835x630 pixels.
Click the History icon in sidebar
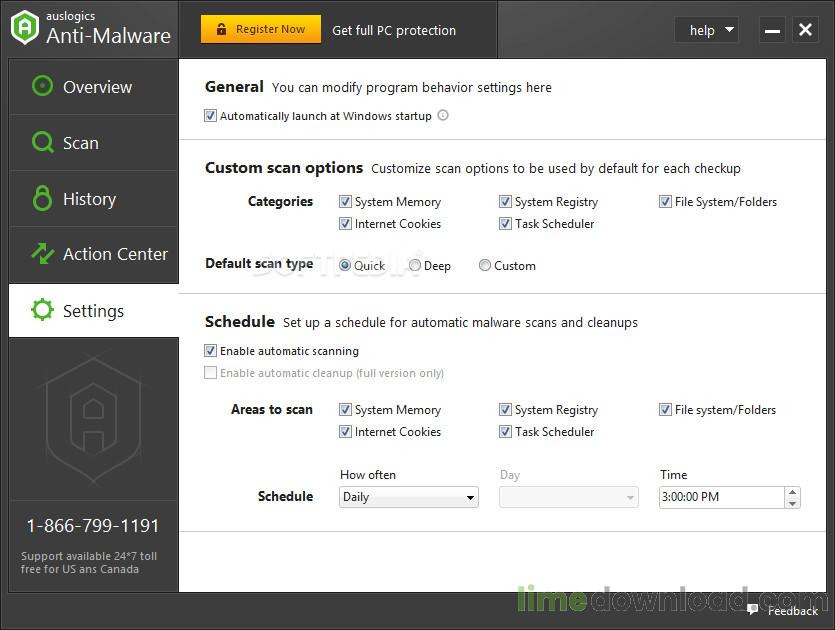pos(42,198)
